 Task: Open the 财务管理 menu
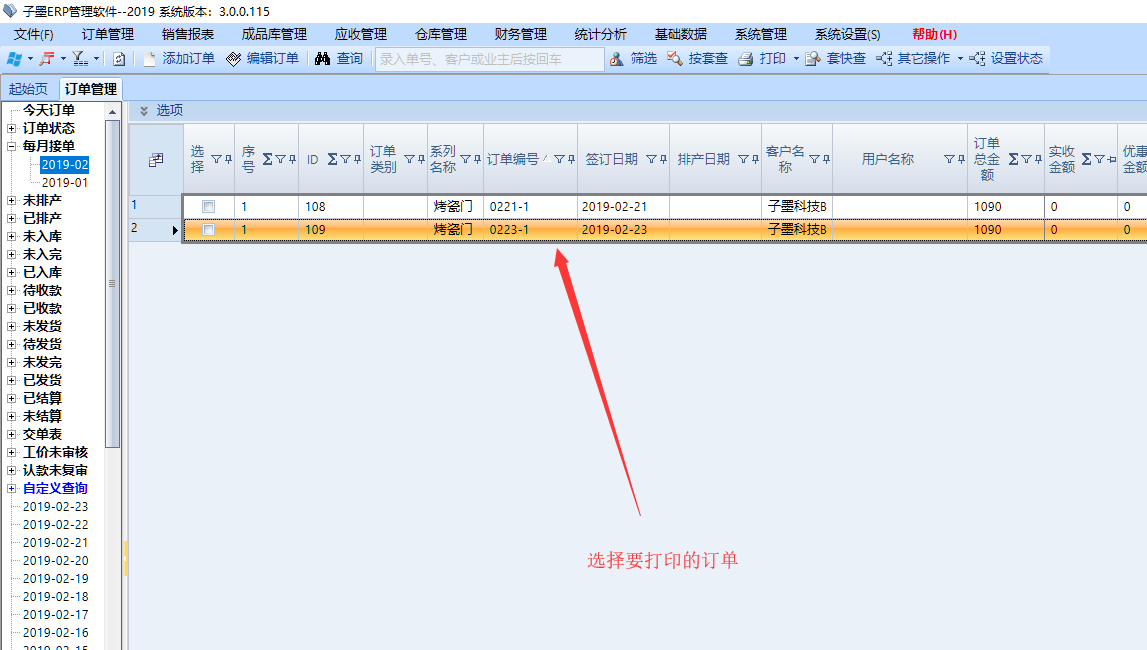point(520,34)
